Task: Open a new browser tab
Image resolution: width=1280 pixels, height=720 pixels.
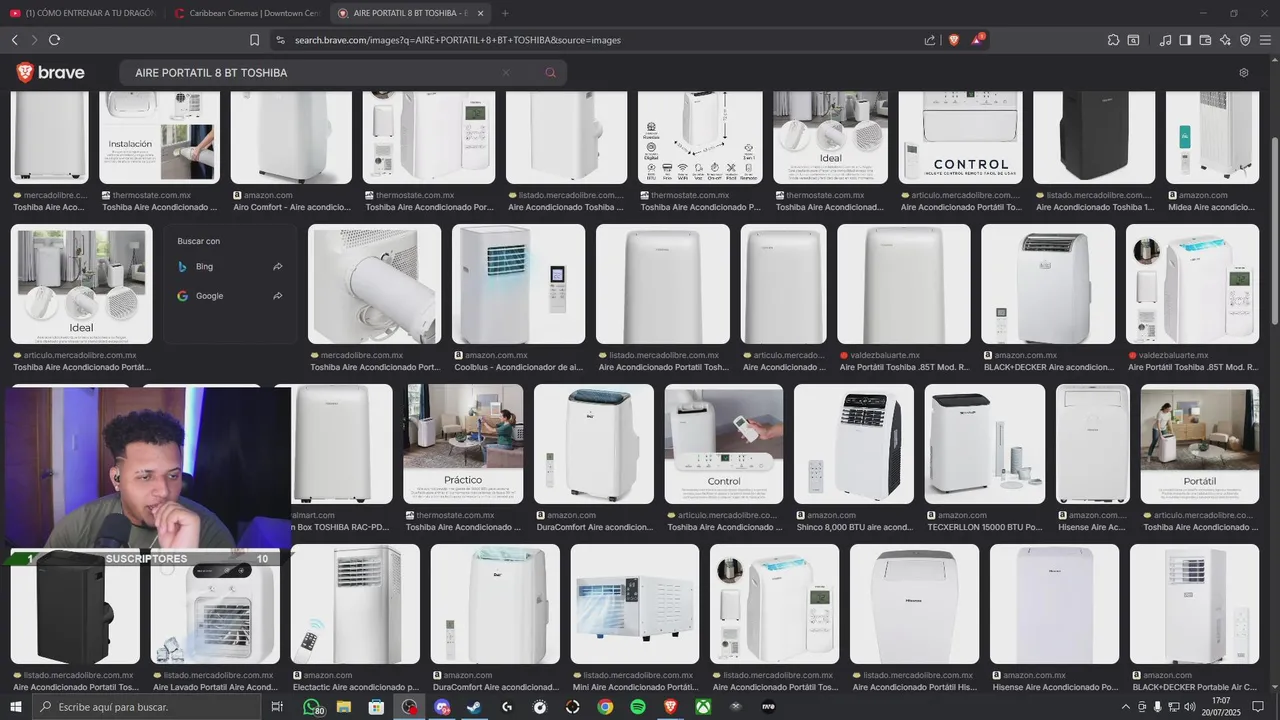Action: [505, 13]
